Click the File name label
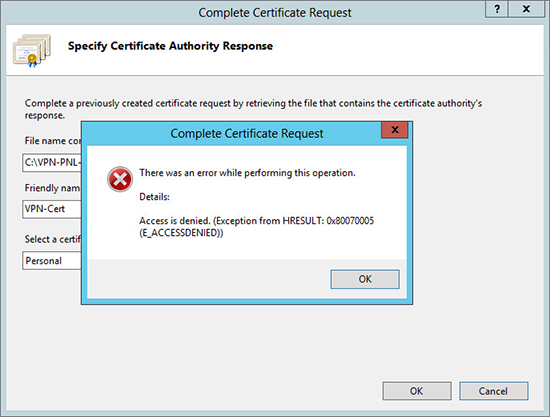The height and width of the screenshot is (417, 550). click(x=53, y=141)
